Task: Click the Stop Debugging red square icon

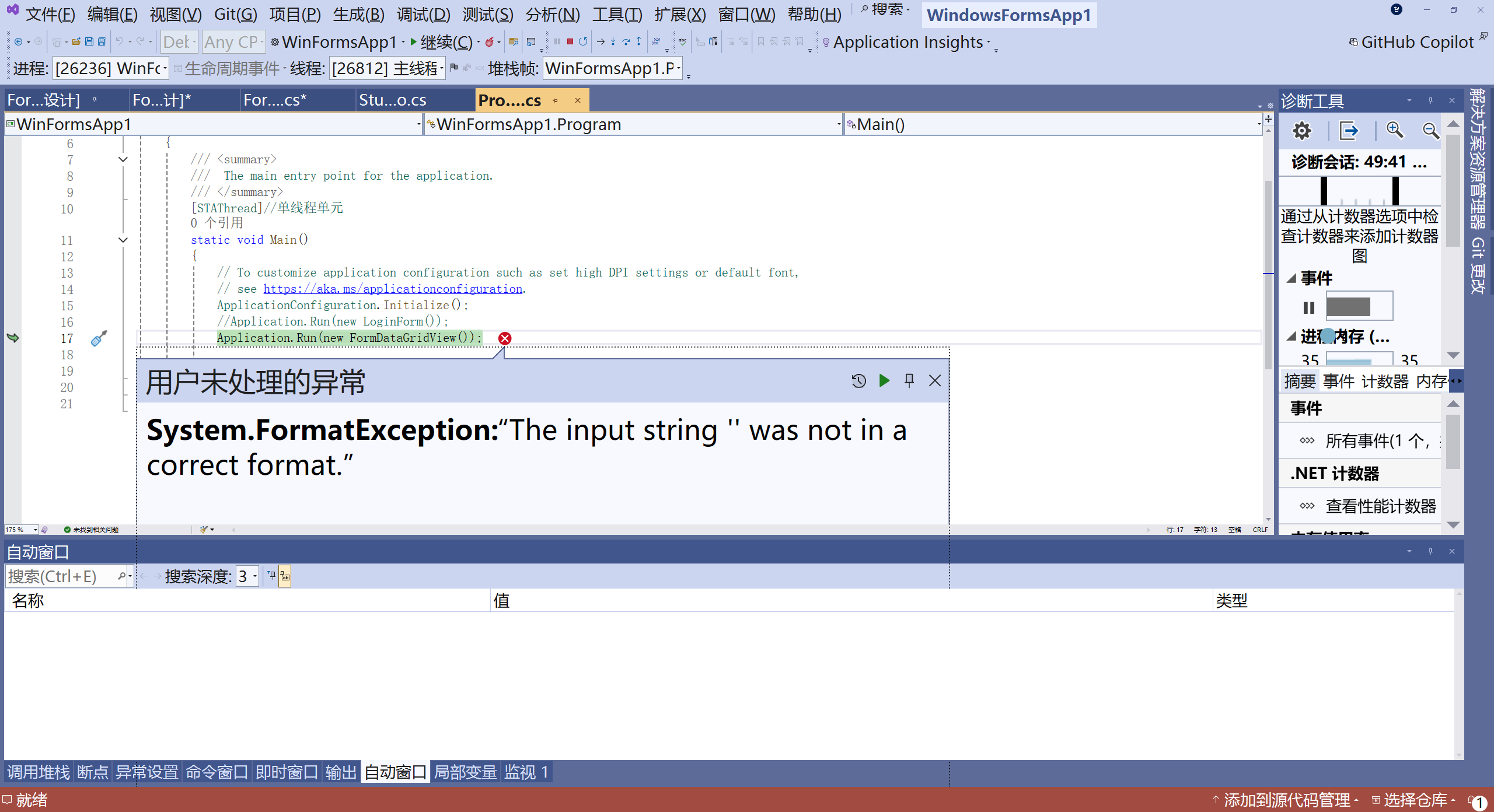Action: tap(570, 41)
